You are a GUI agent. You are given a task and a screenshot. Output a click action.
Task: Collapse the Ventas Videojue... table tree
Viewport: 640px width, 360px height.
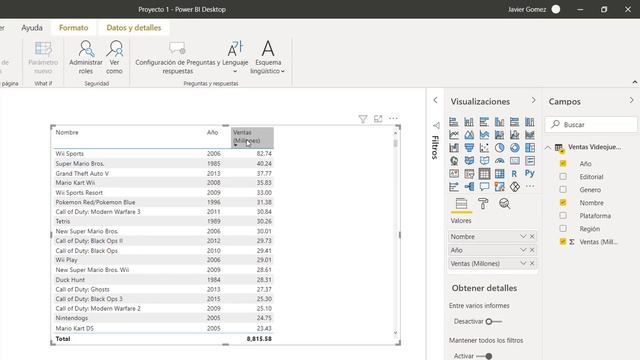coord(548,148)
